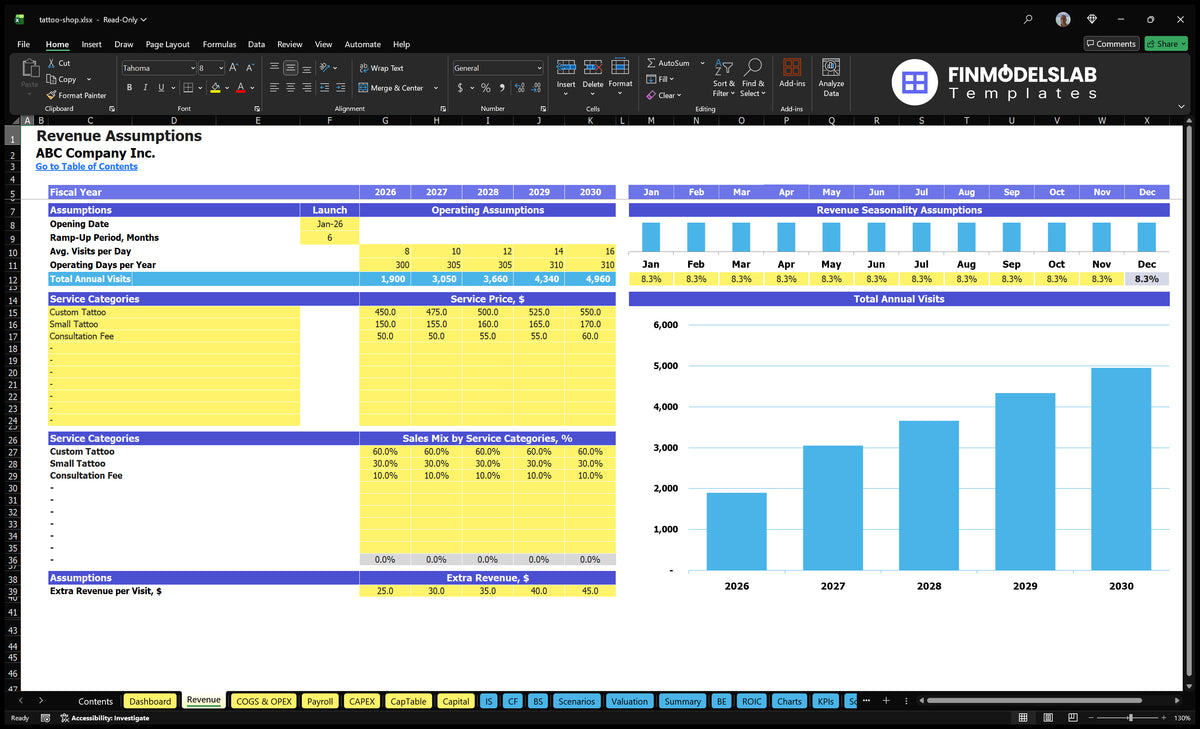This screenshot has height=729, width=1200.
Task: Open the font size dropdown
Action: pos(220,68)
